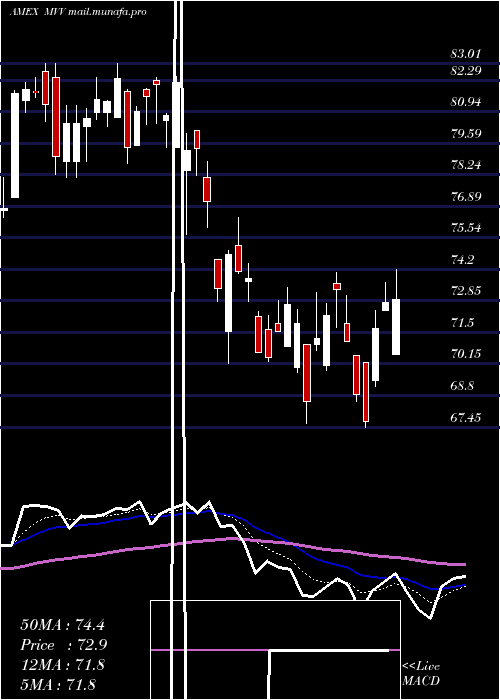Click the 74.2 price level label
The height and width of the screenshot is (700, 500).
point(463,259)
